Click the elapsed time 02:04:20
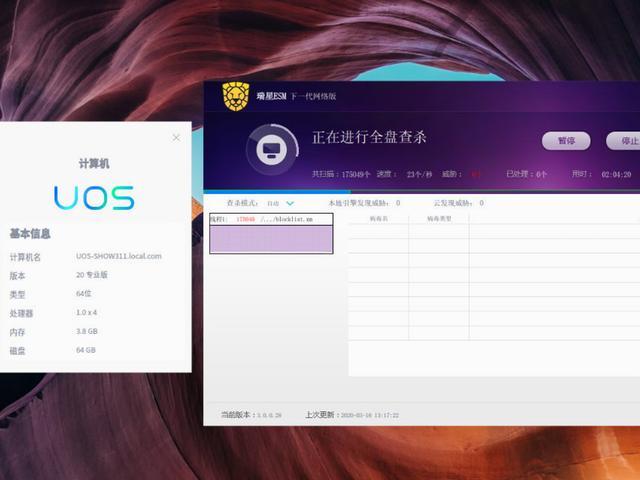This screenshot has width=640, height=480. 616,174
